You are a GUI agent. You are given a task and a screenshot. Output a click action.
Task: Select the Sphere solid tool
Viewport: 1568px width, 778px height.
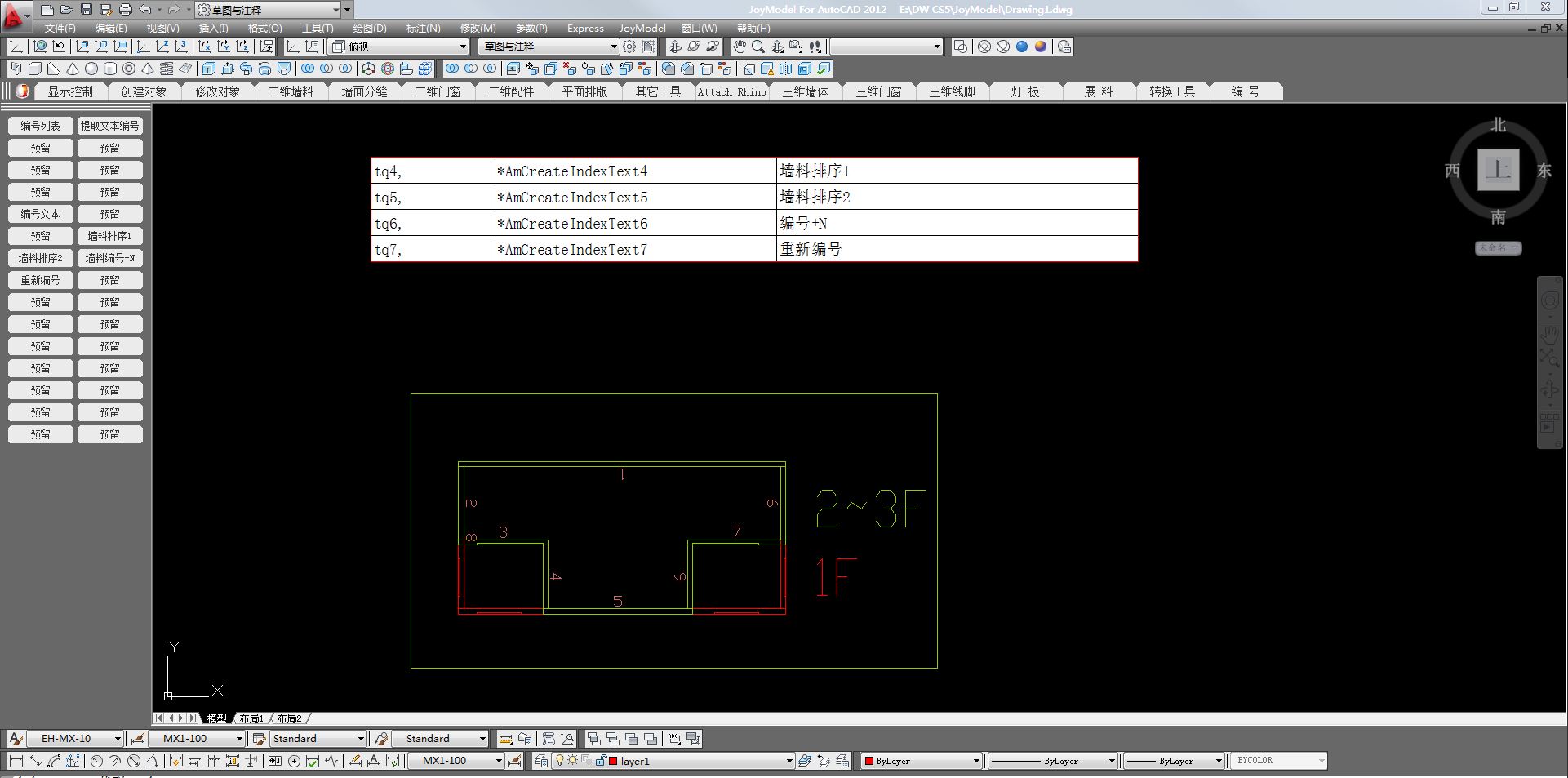pyautogui.click(x=91, y=69)
